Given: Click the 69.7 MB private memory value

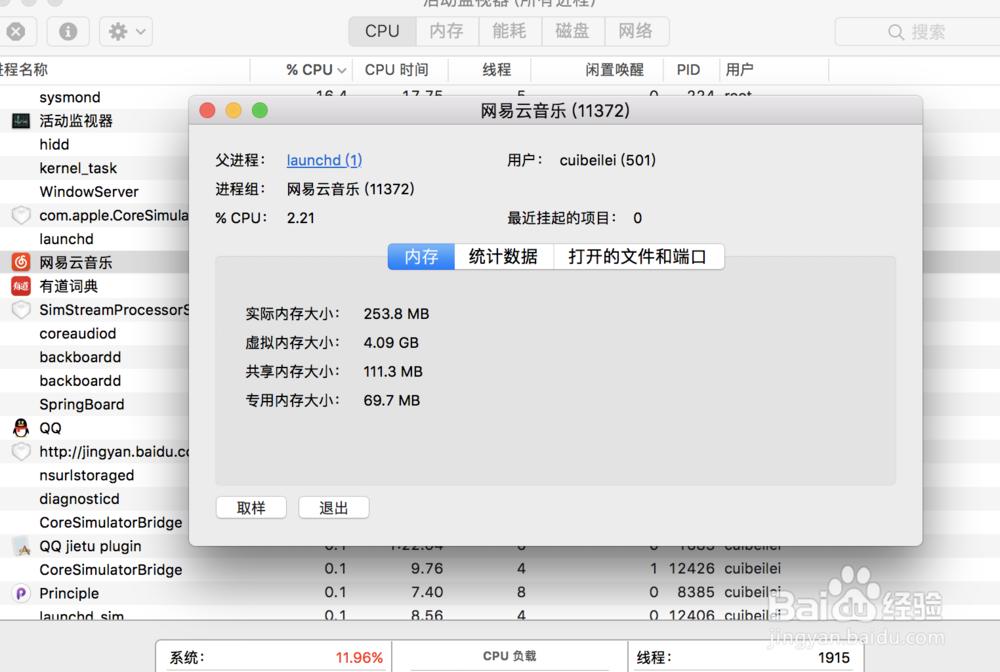Looking at the screenshot, I should 392,400.
